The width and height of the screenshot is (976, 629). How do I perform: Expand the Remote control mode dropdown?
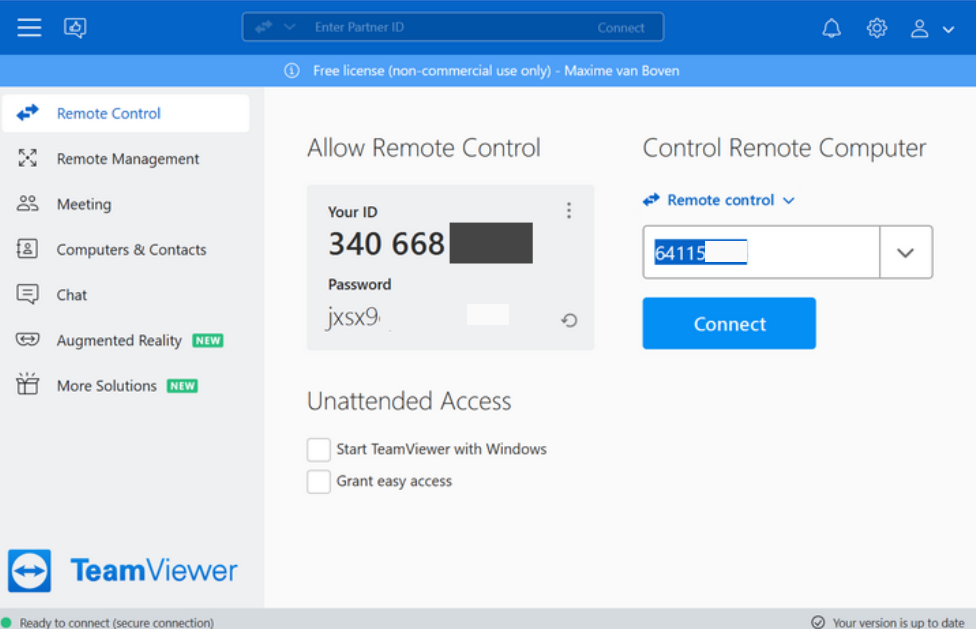click(x=719, y=200)
